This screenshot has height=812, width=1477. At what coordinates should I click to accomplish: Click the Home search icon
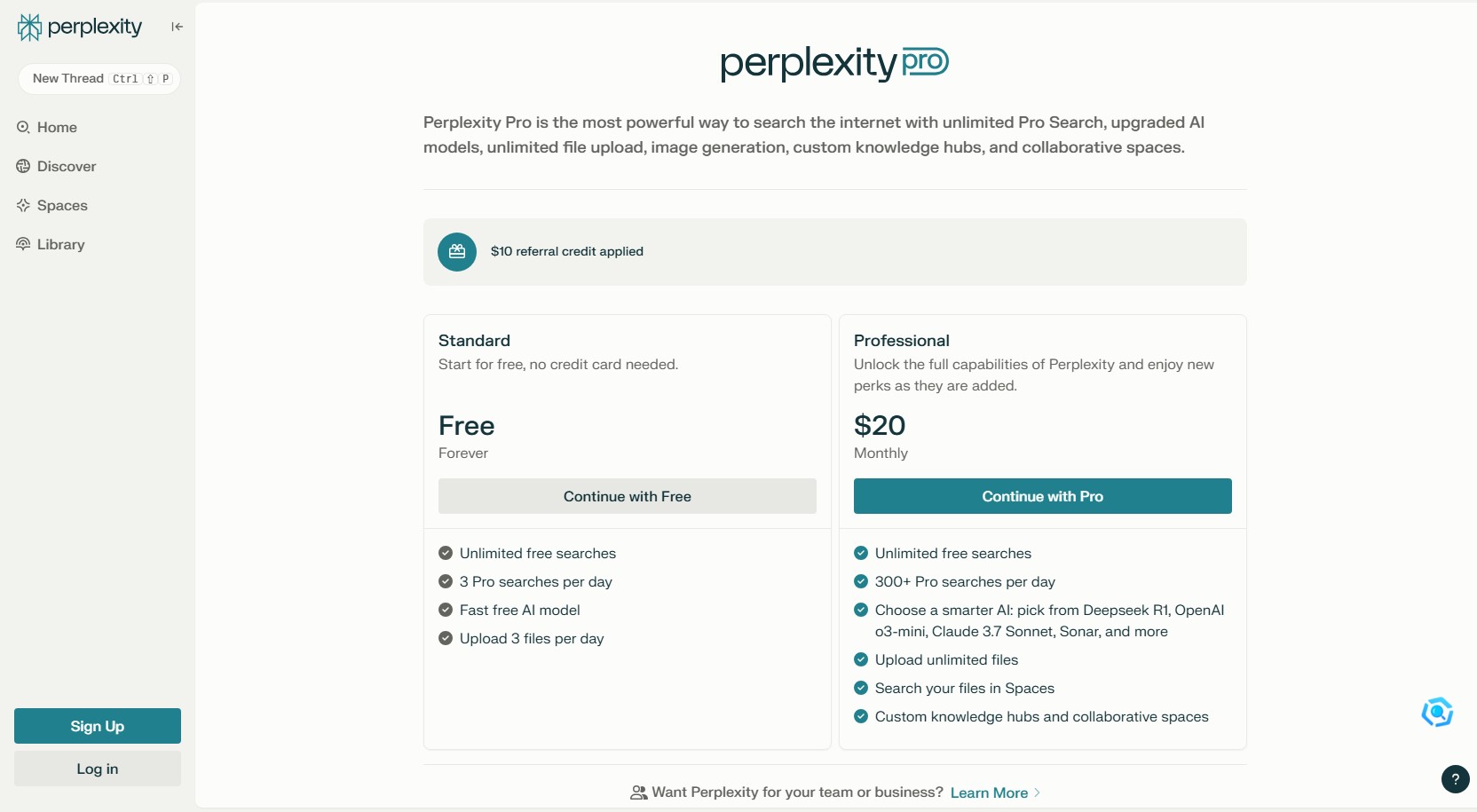[23, 127]
